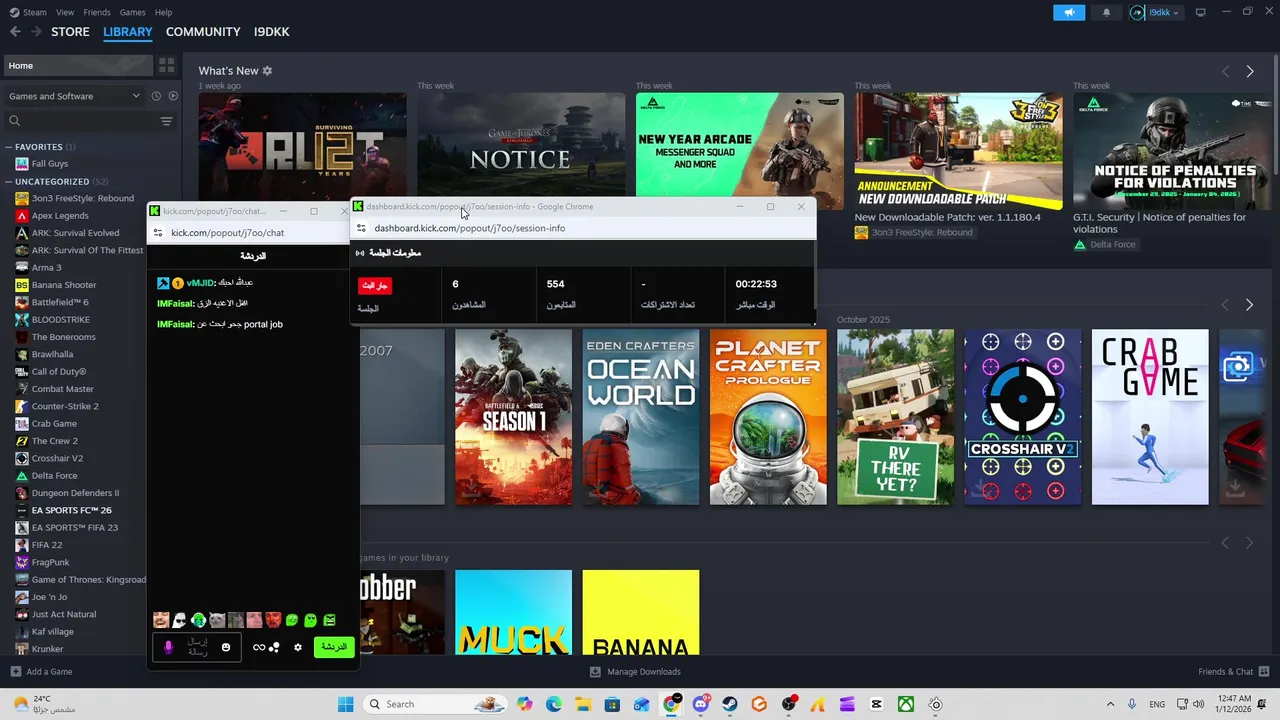Click the three-bubbles icon in Kick chat

coord(274,647)
